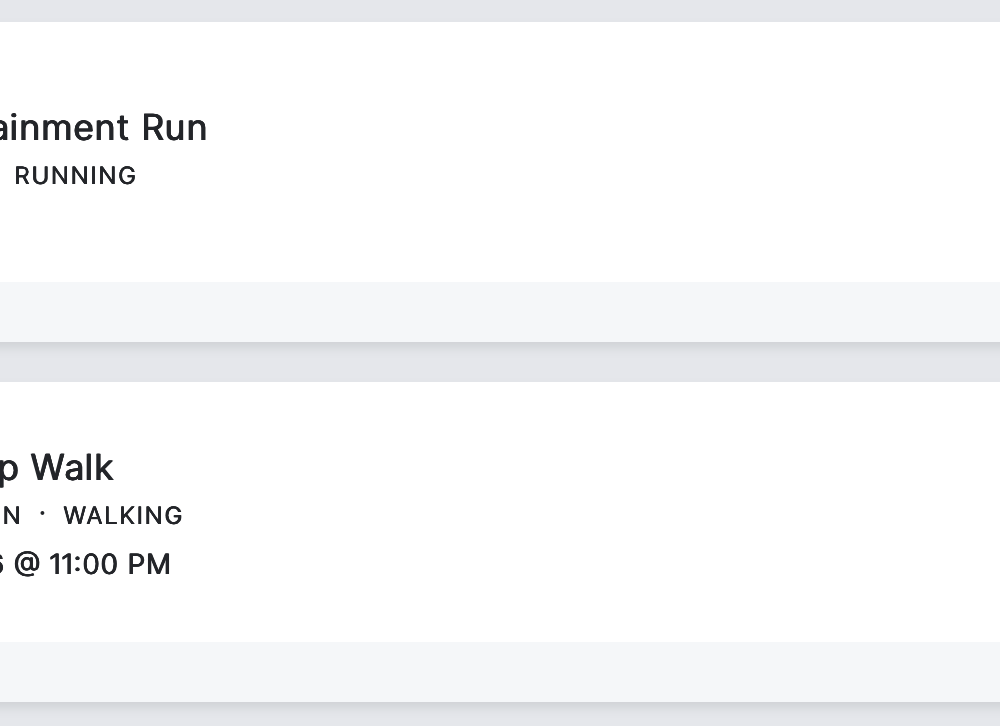Click the dot separator before WALKING
1000x726 pixels.
point(42,514)
